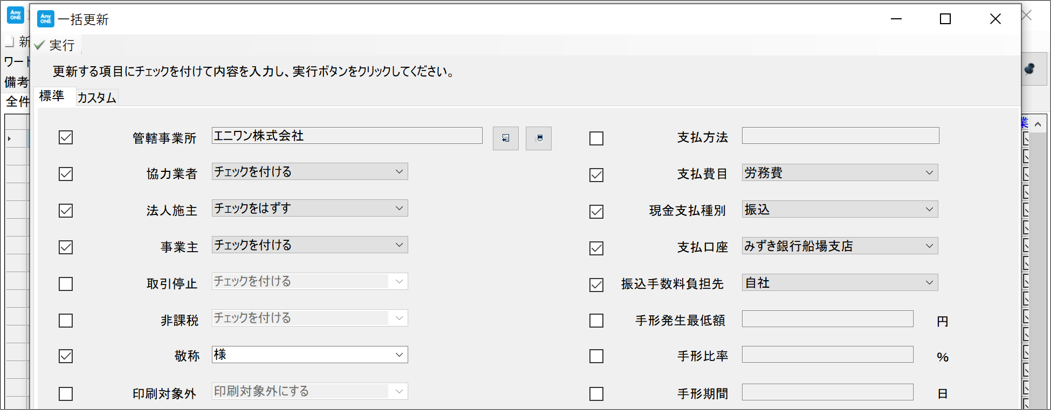
Task: Enable the 非課税 checkbox
Action: [66, 320]
